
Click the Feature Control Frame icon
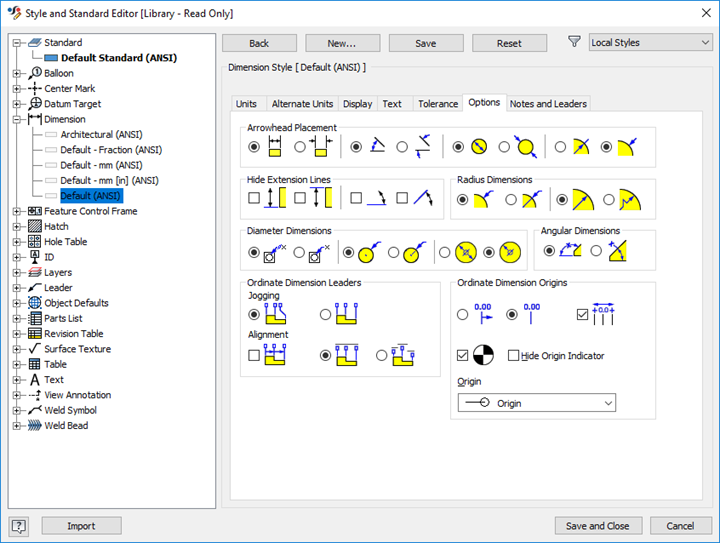pos(35,211)
